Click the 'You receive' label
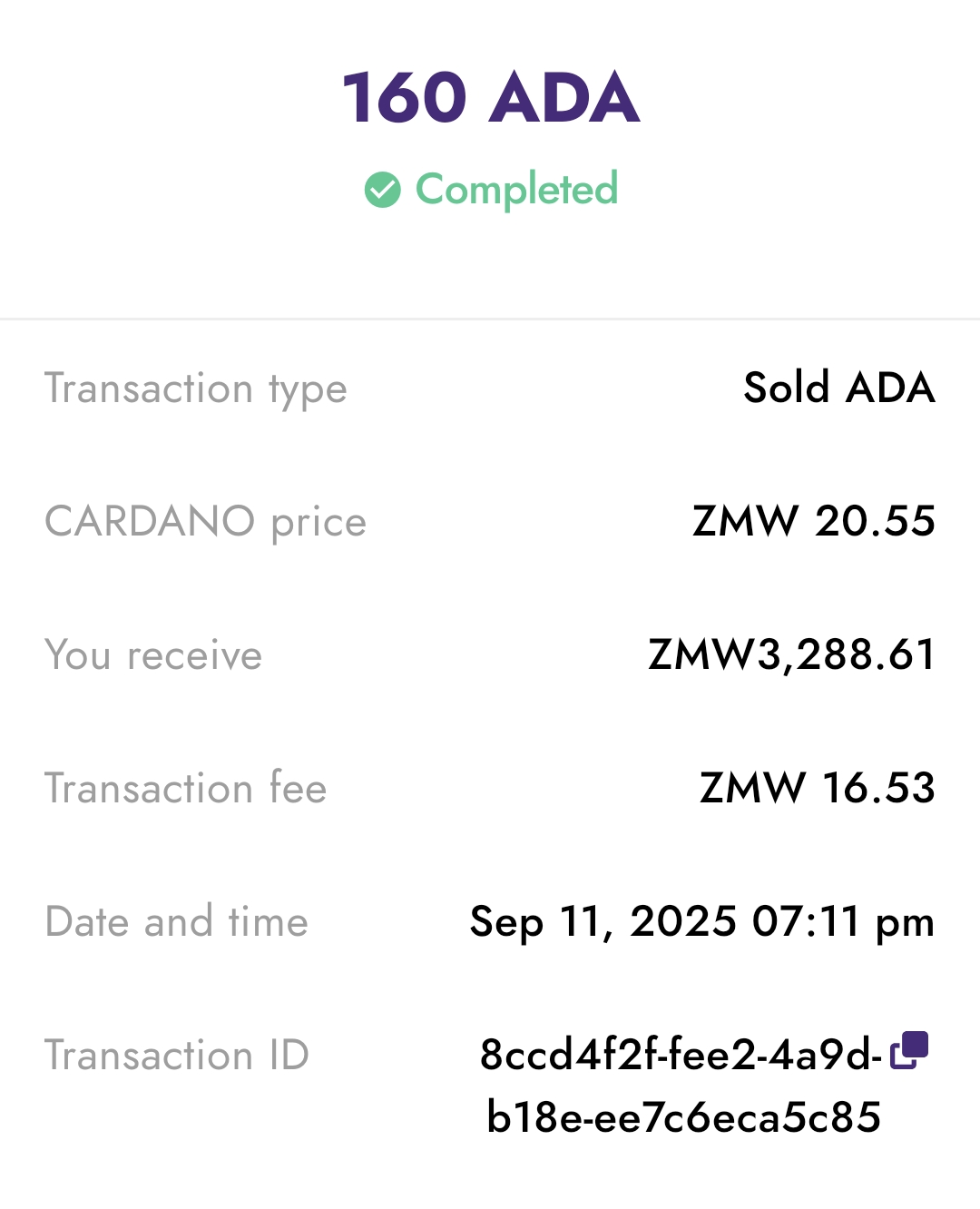The image size is (980, 1209). (x=153, y=655)
